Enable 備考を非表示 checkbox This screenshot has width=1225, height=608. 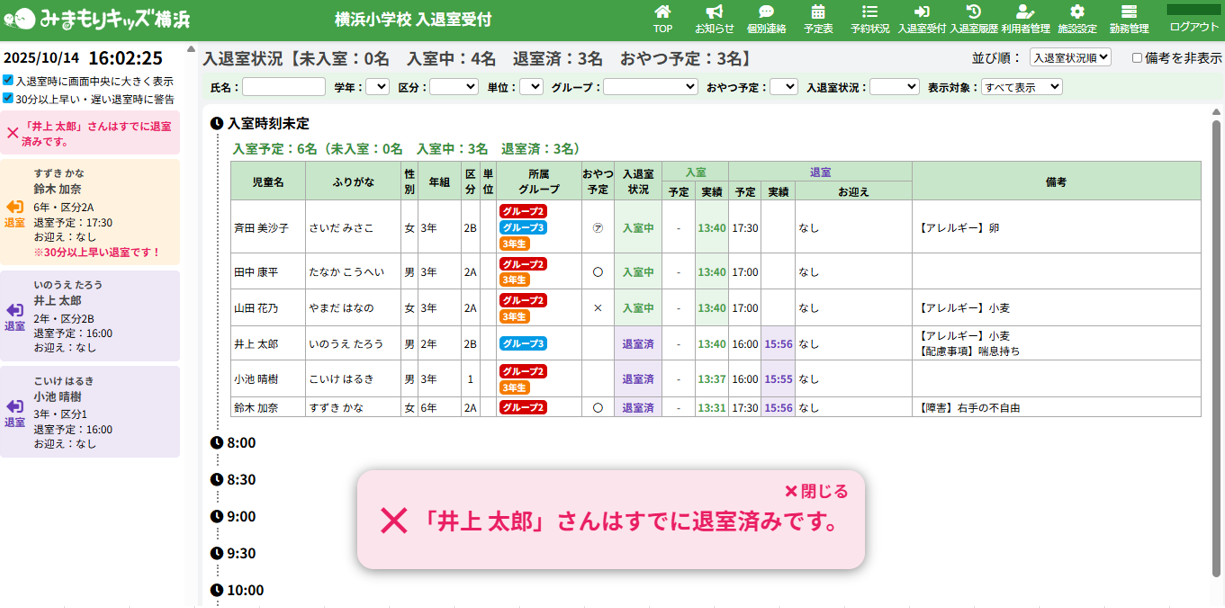1137,58
